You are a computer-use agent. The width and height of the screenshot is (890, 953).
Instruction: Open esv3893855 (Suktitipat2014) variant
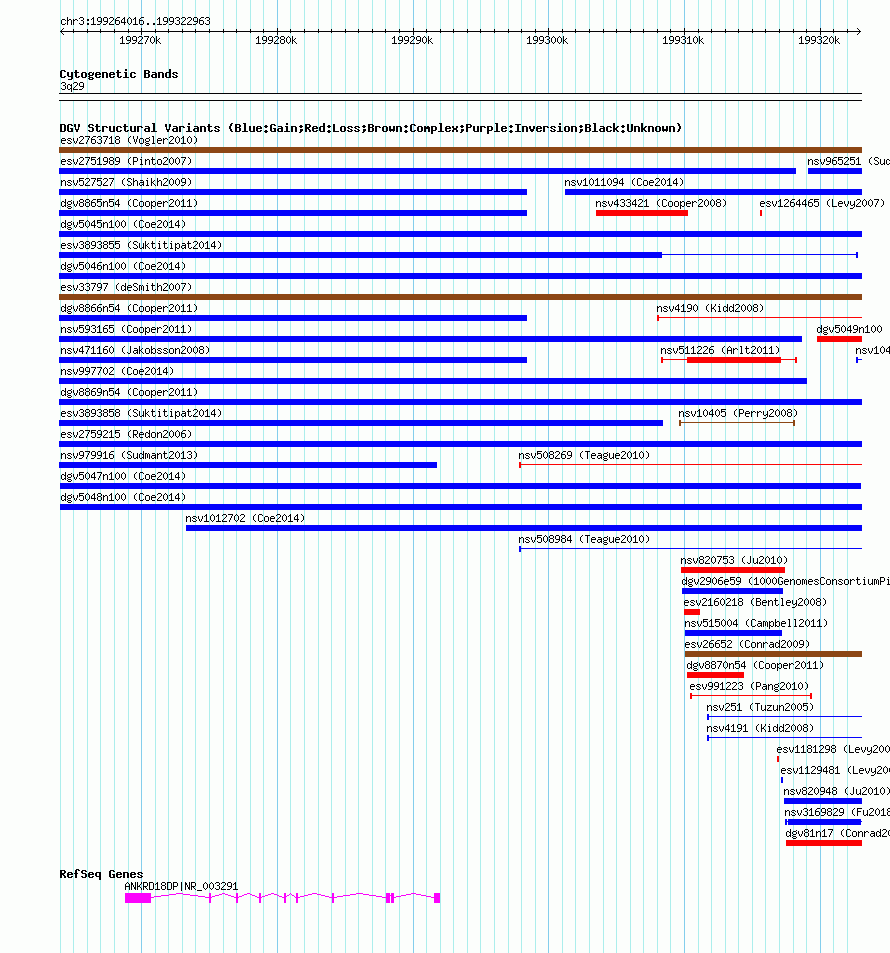pos(141,245)
